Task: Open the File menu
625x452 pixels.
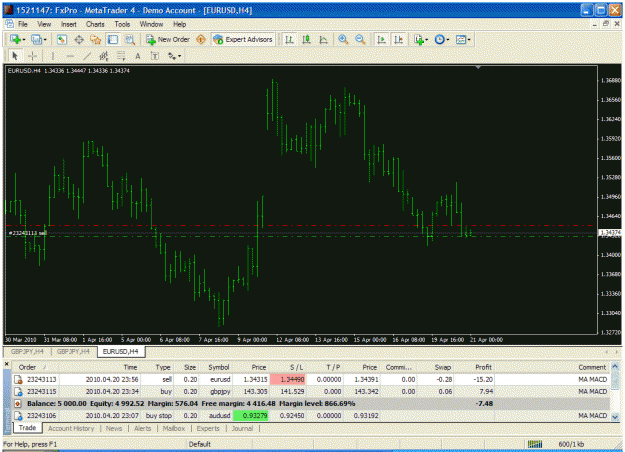Action: coord(23,24)
